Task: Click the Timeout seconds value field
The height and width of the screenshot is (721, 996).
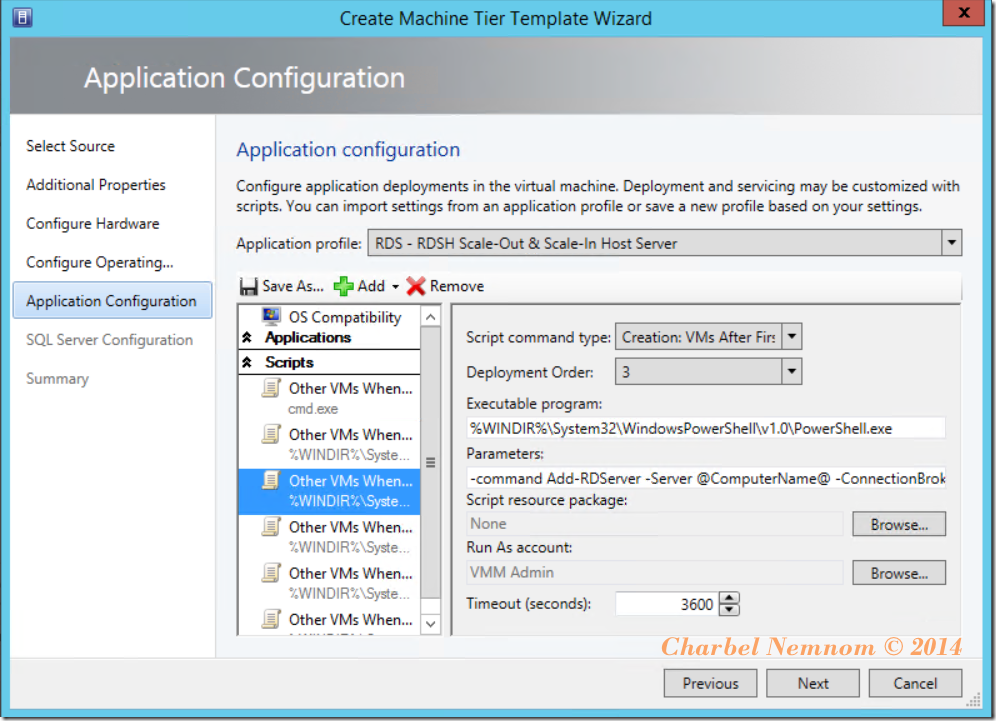Action: tap(667, 603)
